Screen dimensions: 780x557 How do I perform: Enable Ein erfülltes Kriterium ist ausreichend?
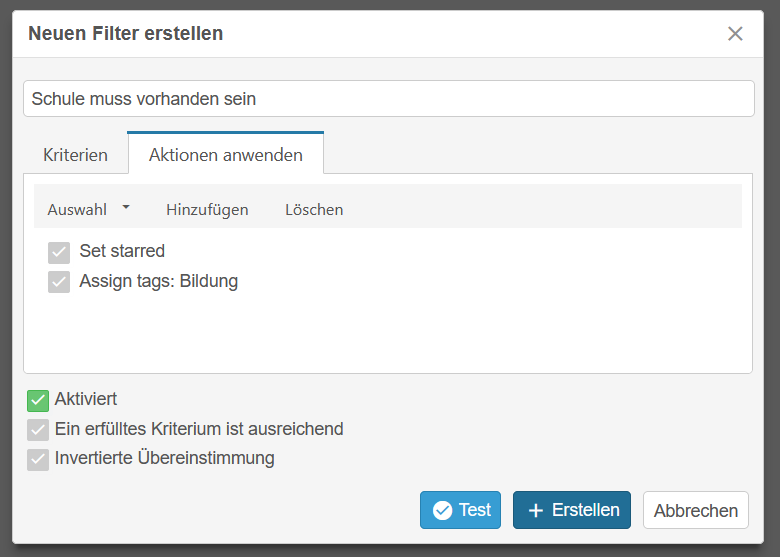[x=38, y=430]
